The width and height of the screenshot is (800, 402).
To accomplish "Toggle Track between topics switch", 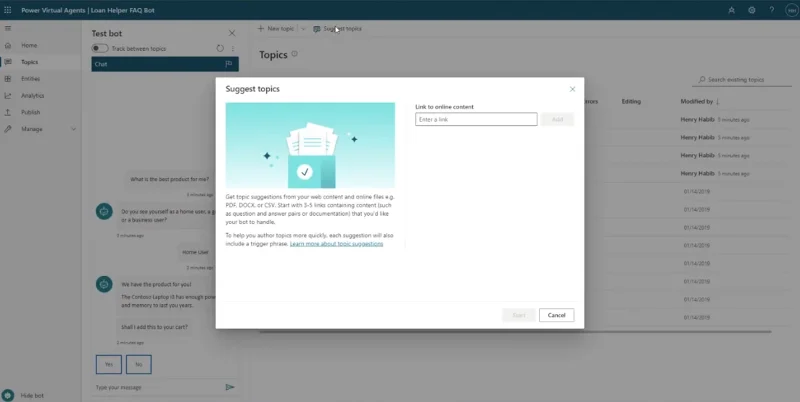I will coord(99,48).
